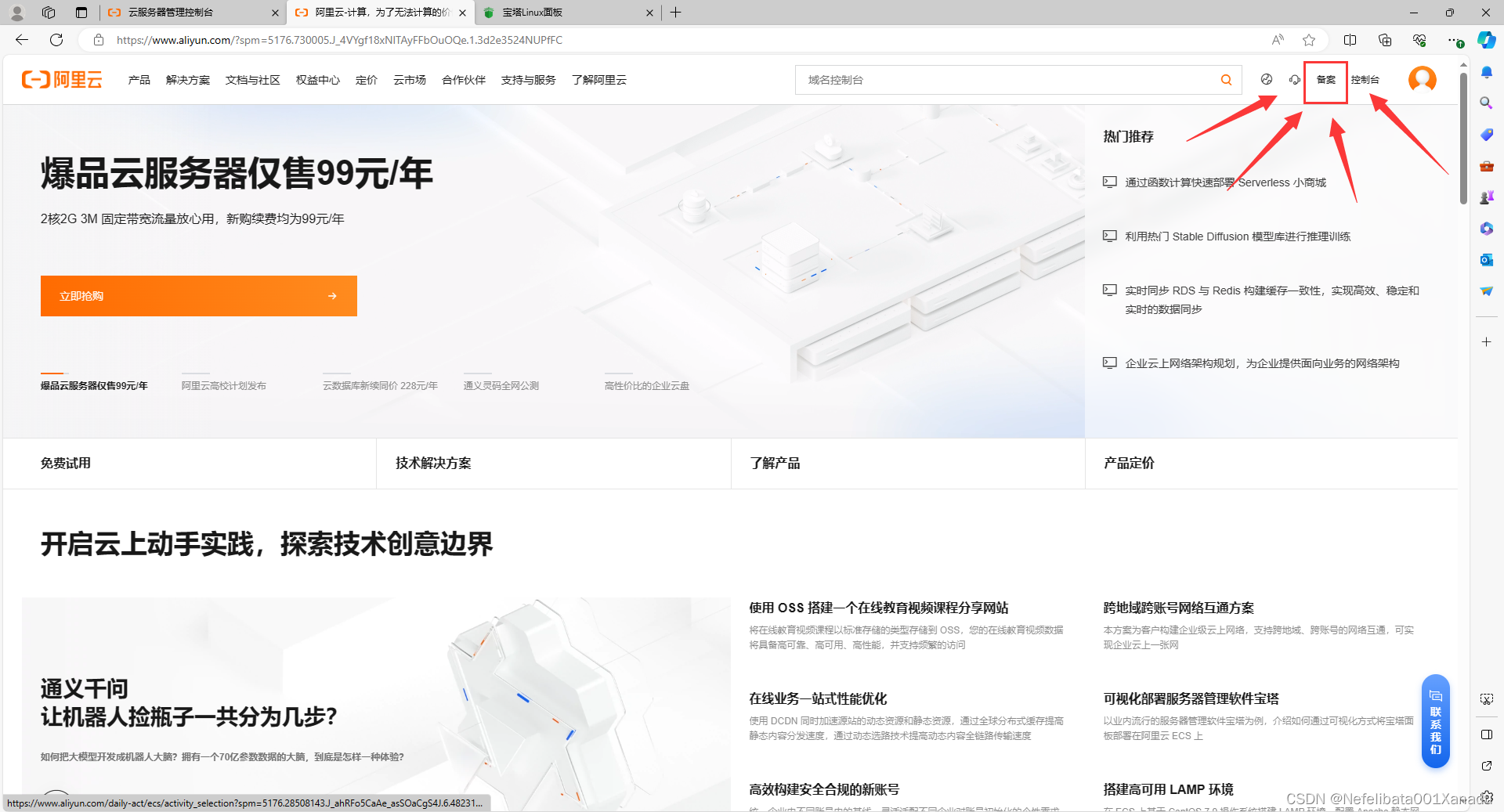1504x812 pixels.
Task: Open Stable Diffusion 模型库 recommendation link
Action: pyautogui.click(x=1238, y=236)
